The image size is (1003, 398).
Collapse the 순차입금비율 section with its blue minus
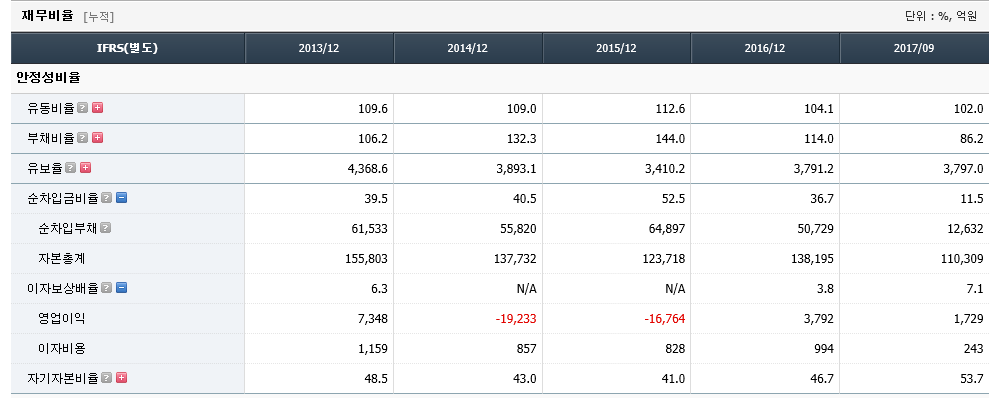pos(122,198)
